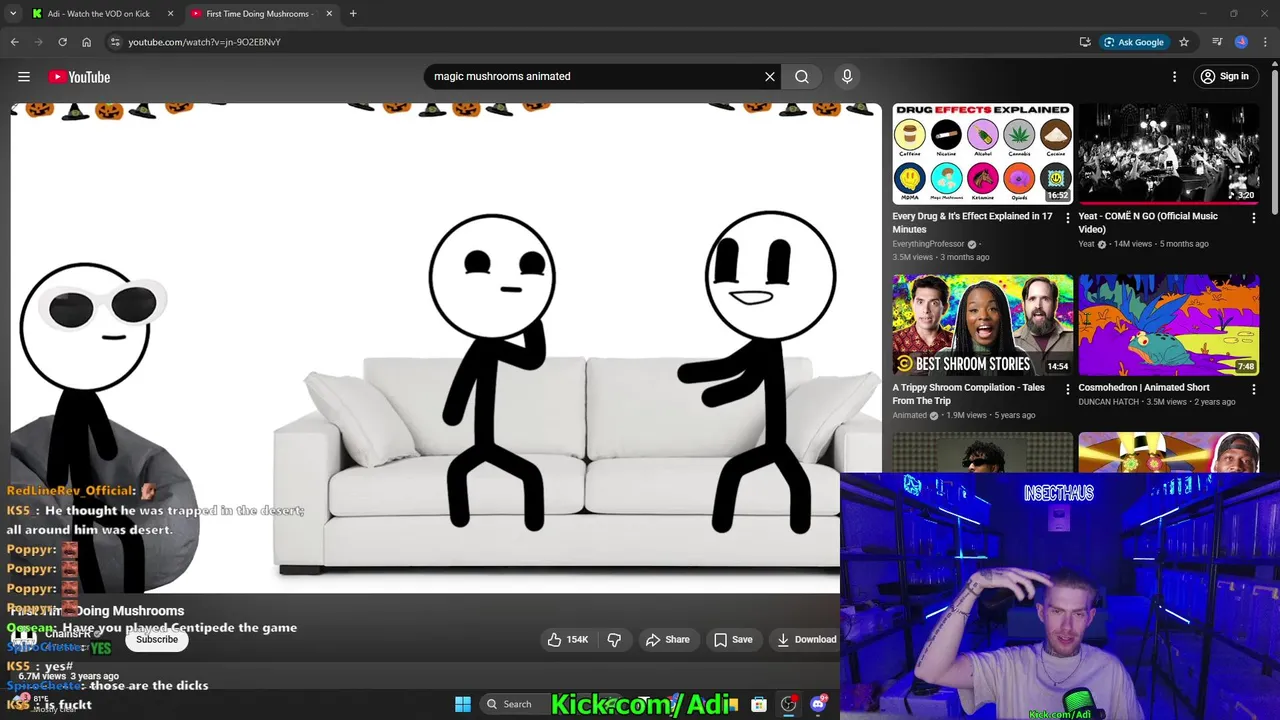Close the 'First Time Doing Mushrooms' tab
The width and height of the screenshot is (1280, 720).
[328, 14]
